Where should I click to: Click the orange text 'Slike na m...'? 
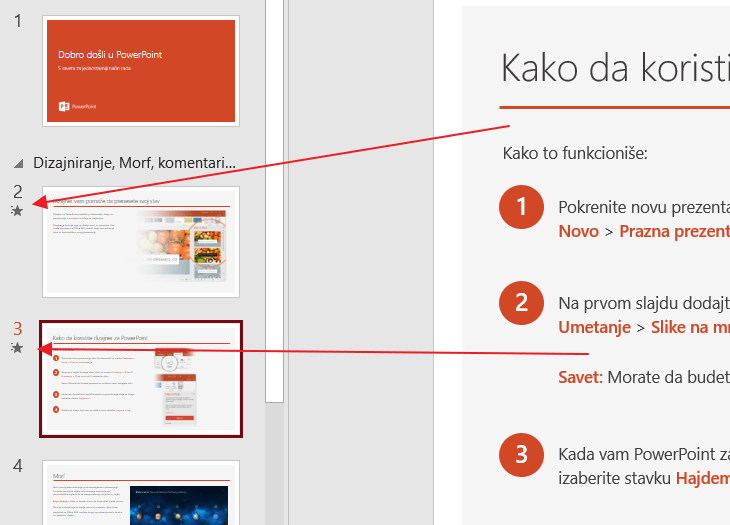pyautogui.click(x=690, y=327)
